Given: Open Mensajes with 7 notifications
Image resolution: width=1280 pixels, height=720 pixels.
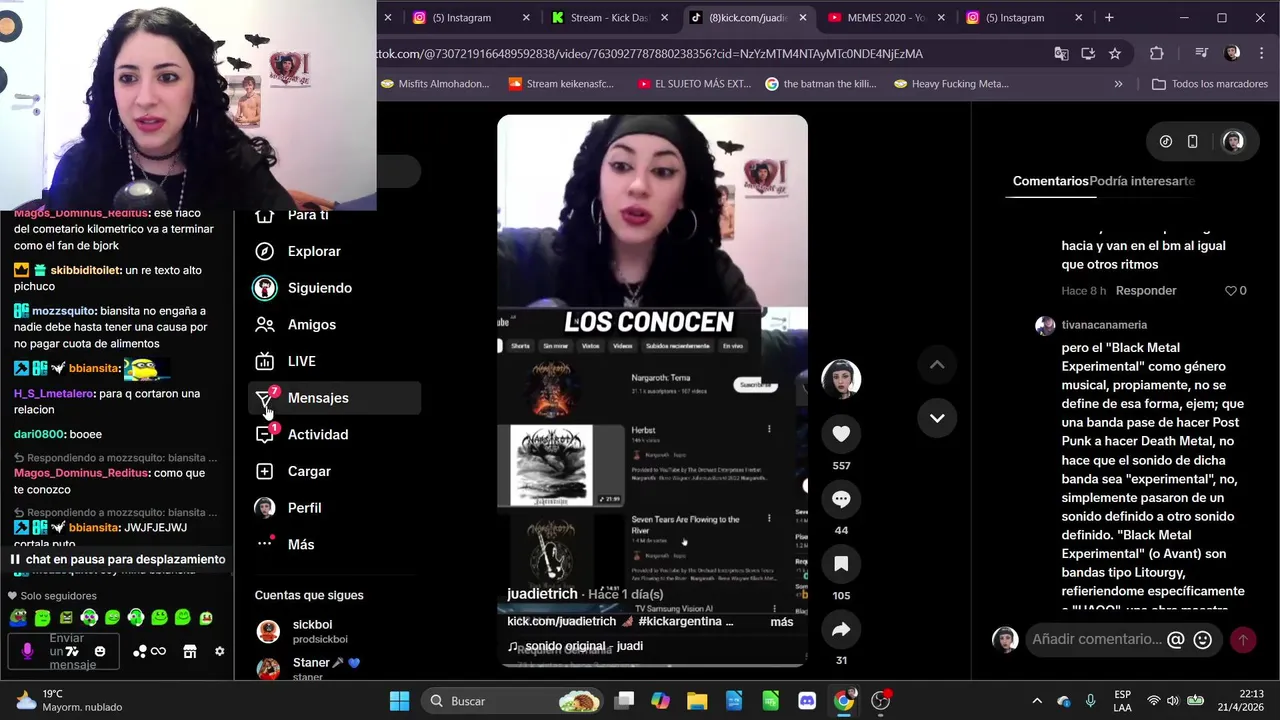Looking at the screenshot, I should click(334, 398).
